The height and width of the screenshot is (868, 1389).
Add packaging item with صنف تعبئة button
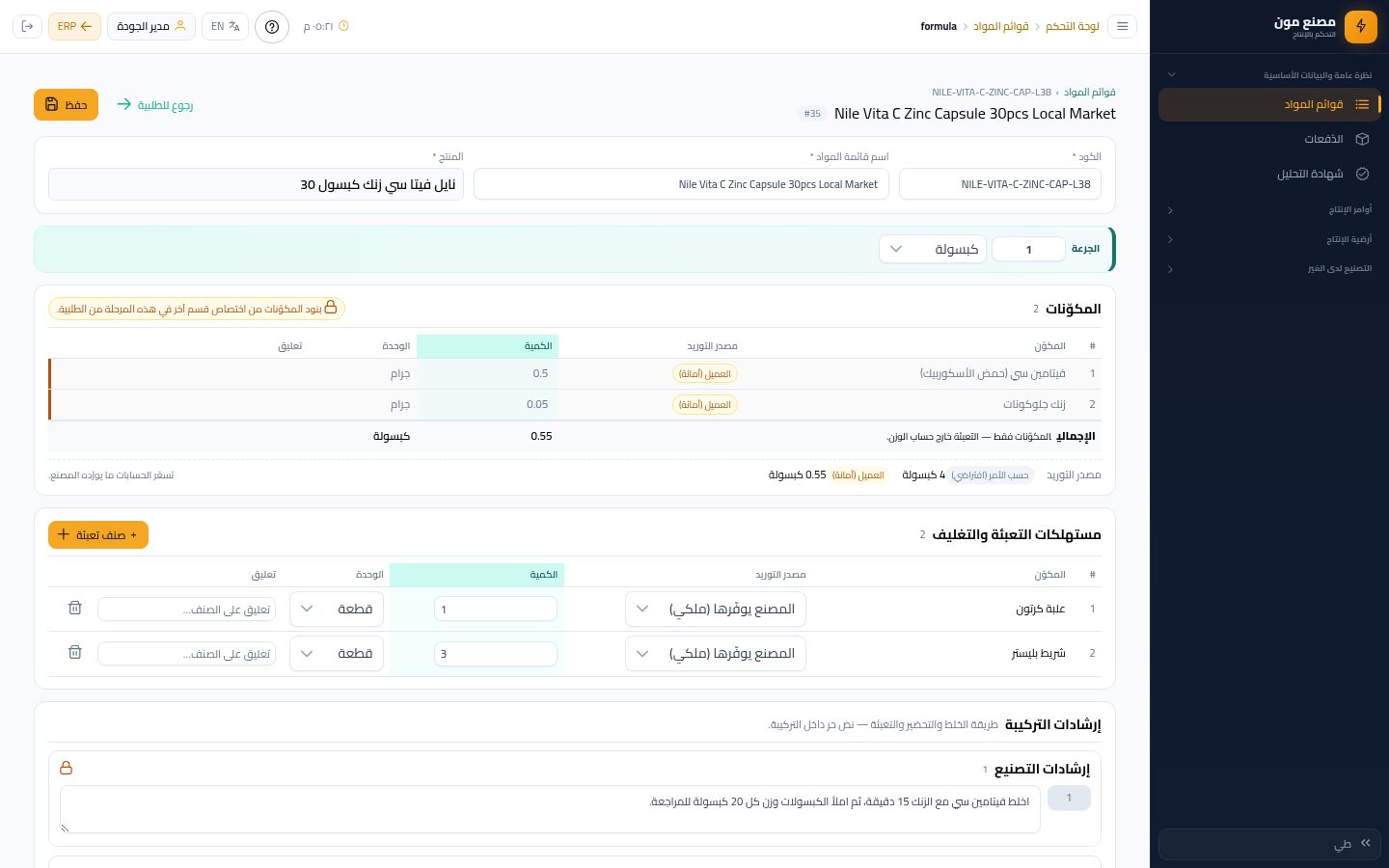click(x=98, y=534)
